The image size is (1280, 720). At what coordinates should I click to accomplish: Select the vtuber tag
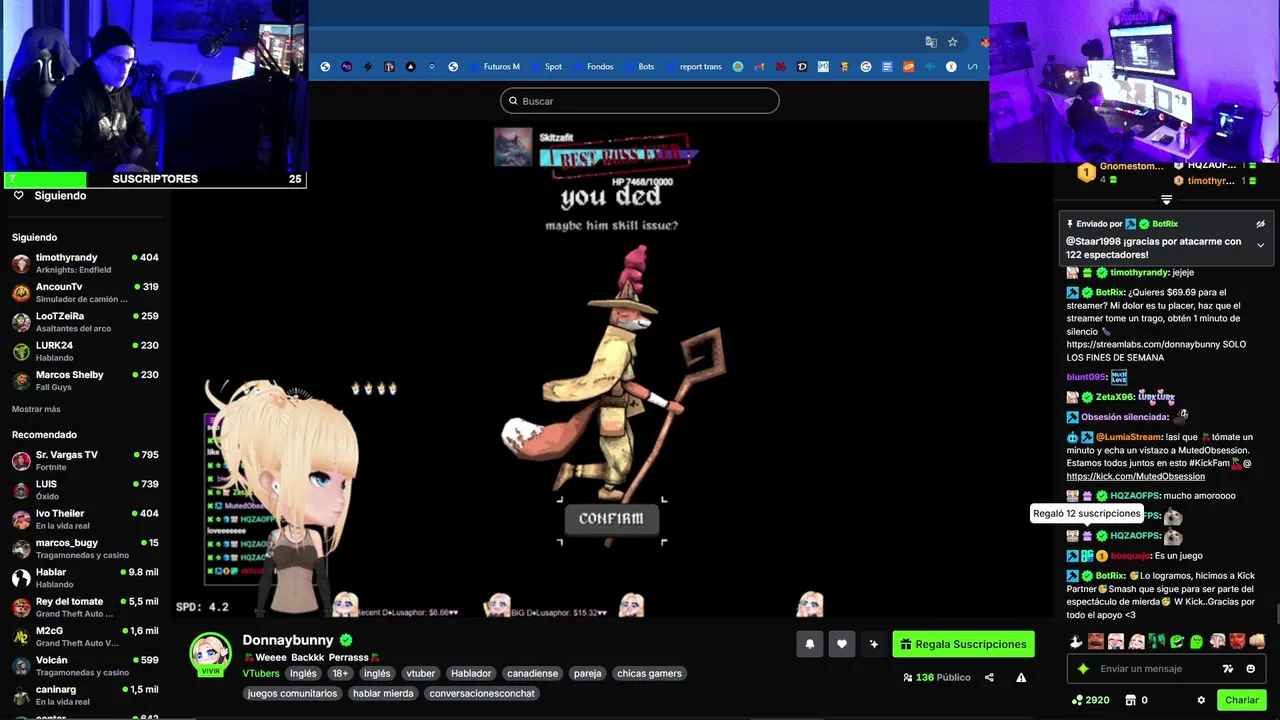pos(421,674)
